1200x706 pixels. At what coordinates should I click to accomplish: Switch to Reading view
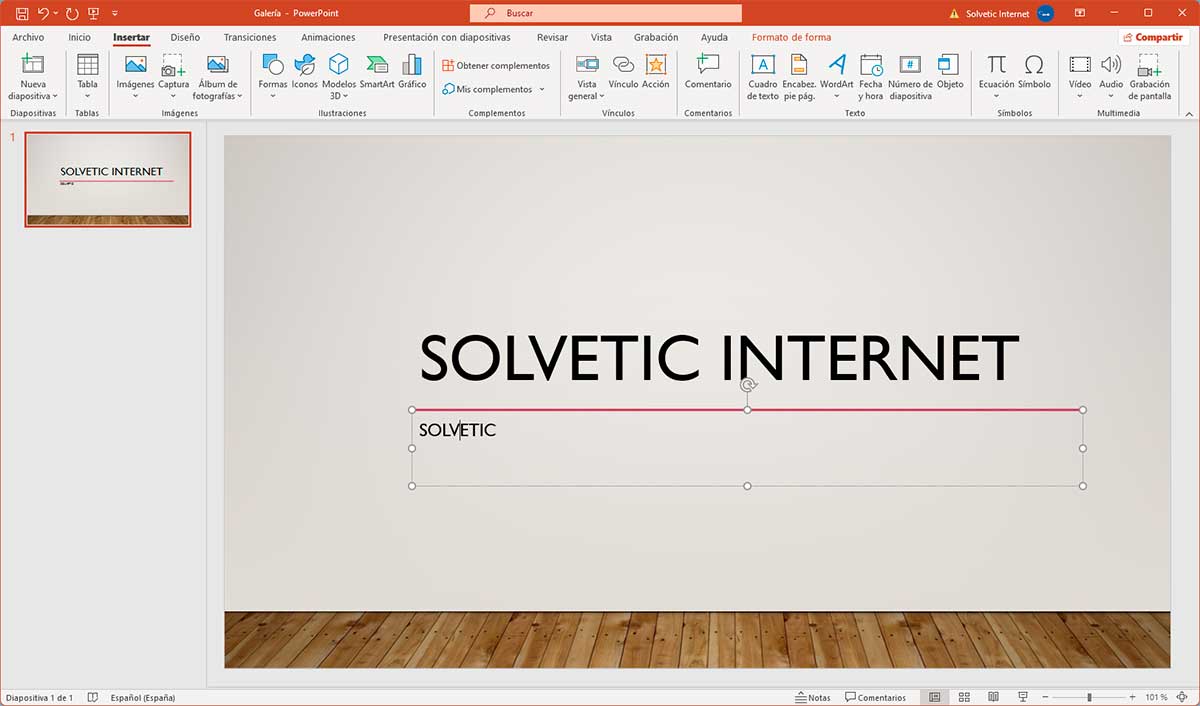coord(993,697)
